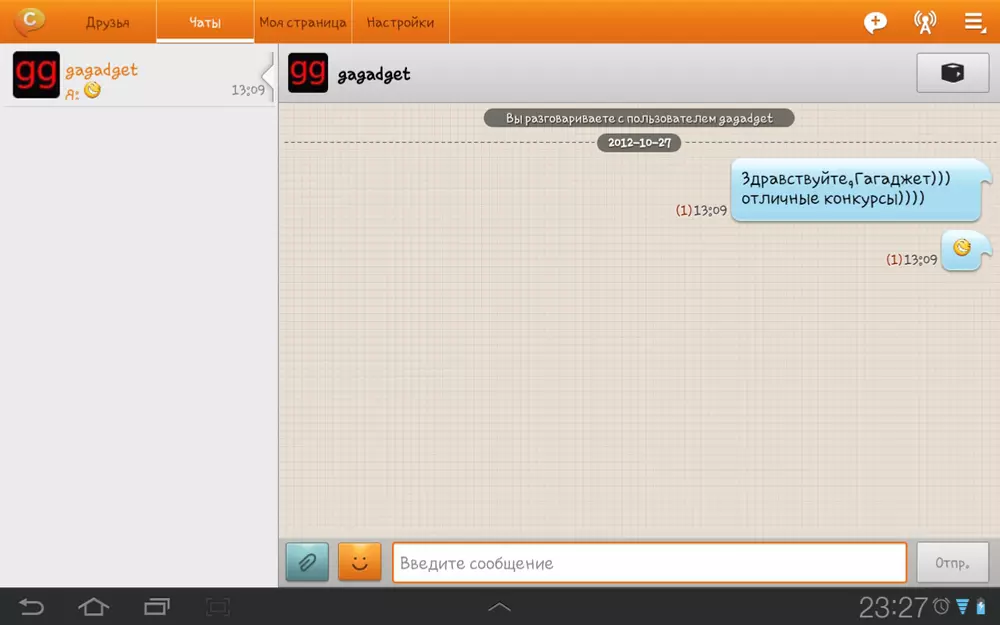Tap the screenshot capture icon in navigation bar
Viewport: 1000px width, 625px height.
tap(218, 606)
